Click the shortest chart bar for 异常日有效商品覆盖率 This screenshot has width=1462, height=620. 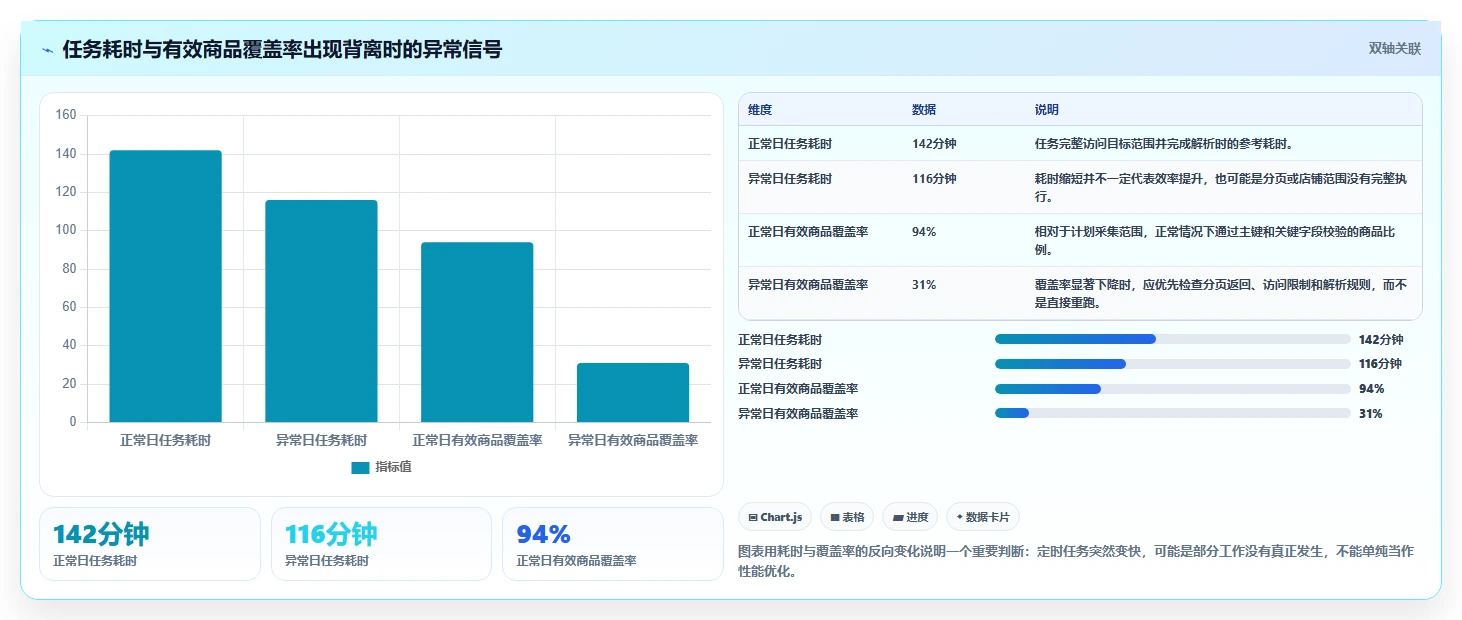[x=633, y=392]
